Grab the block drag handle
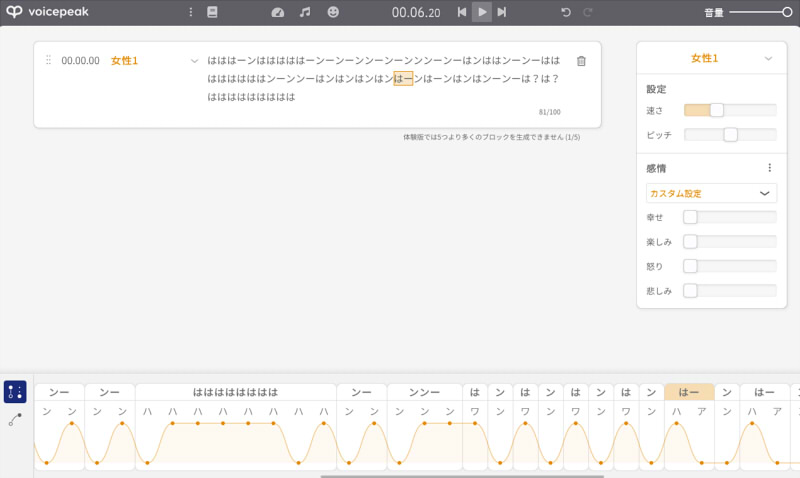The height and width of the screenshot is (478, 800). click(48, 60)
